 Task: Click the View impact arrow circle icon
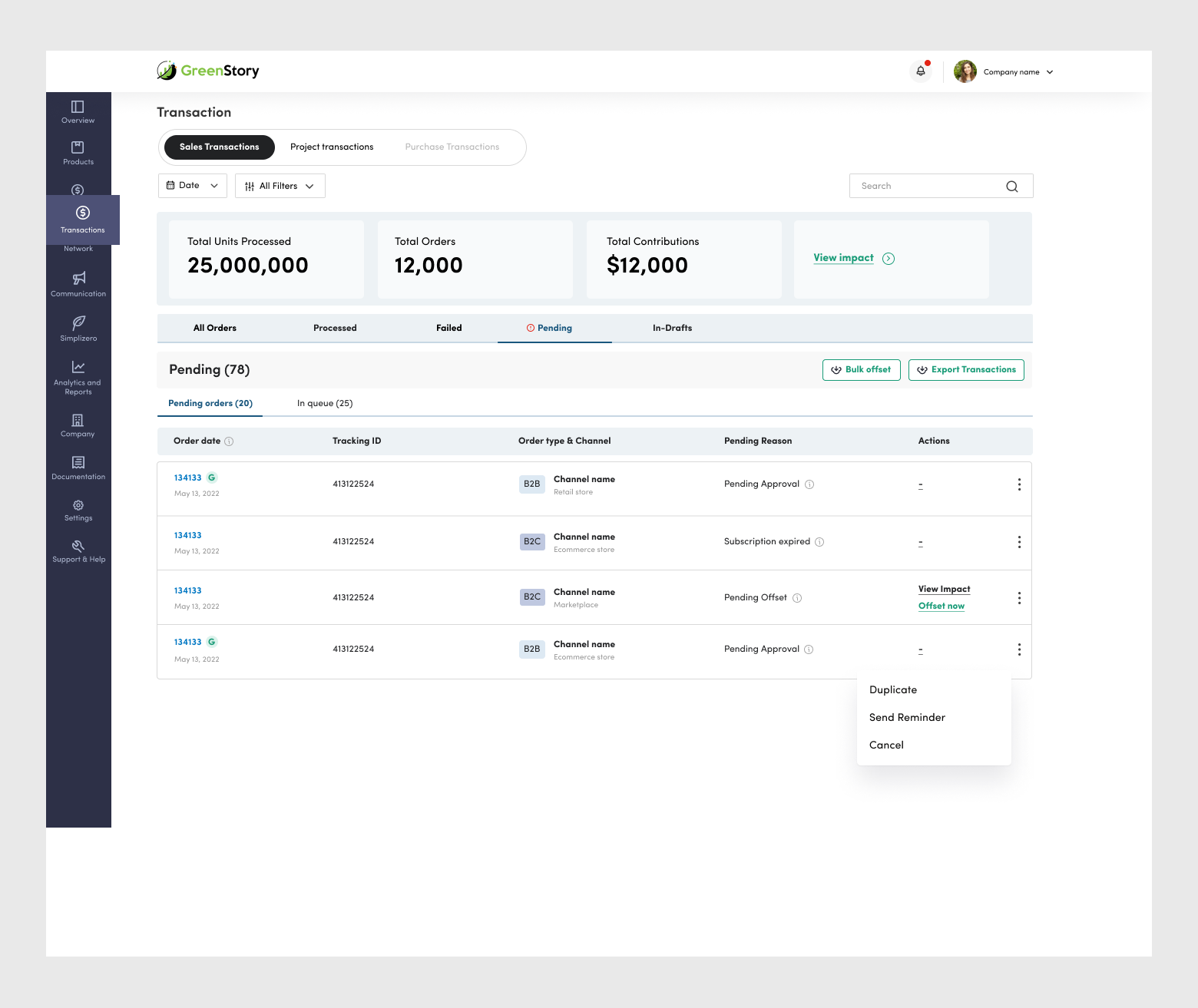tap(889, 259)
